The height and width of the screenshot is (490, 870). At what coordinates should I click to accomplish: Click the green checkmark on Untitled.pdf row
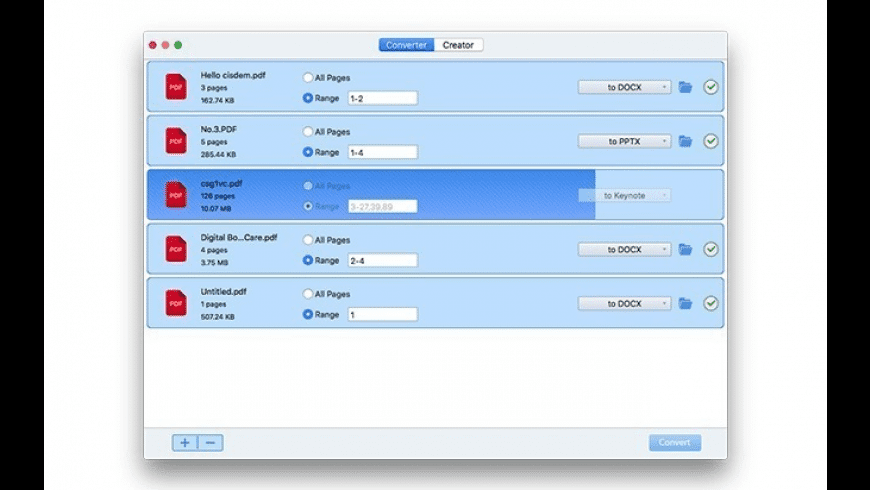click(x=711, y=303)
